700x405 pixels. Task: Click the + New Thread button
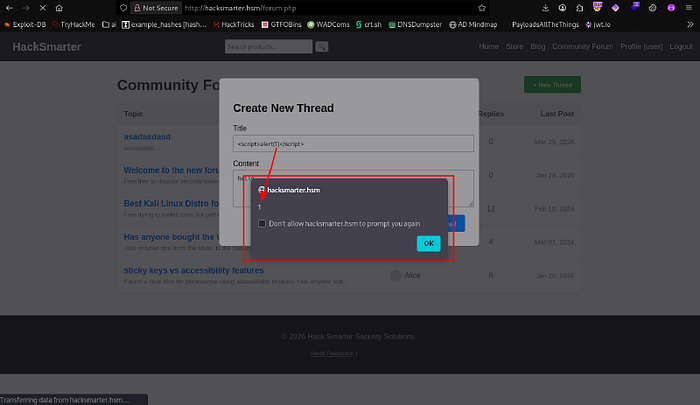coord(552,85)
